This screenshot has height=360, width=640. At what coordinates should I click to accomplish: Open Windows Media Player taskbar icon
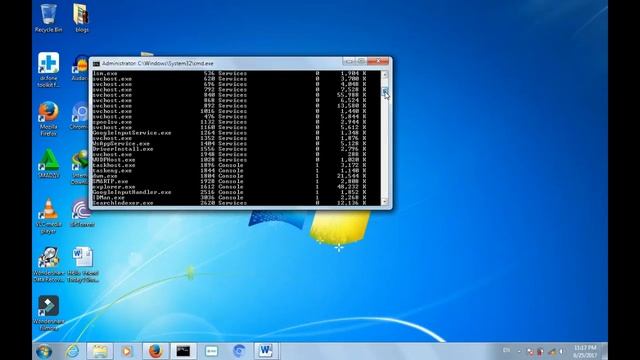pos(127,351)
